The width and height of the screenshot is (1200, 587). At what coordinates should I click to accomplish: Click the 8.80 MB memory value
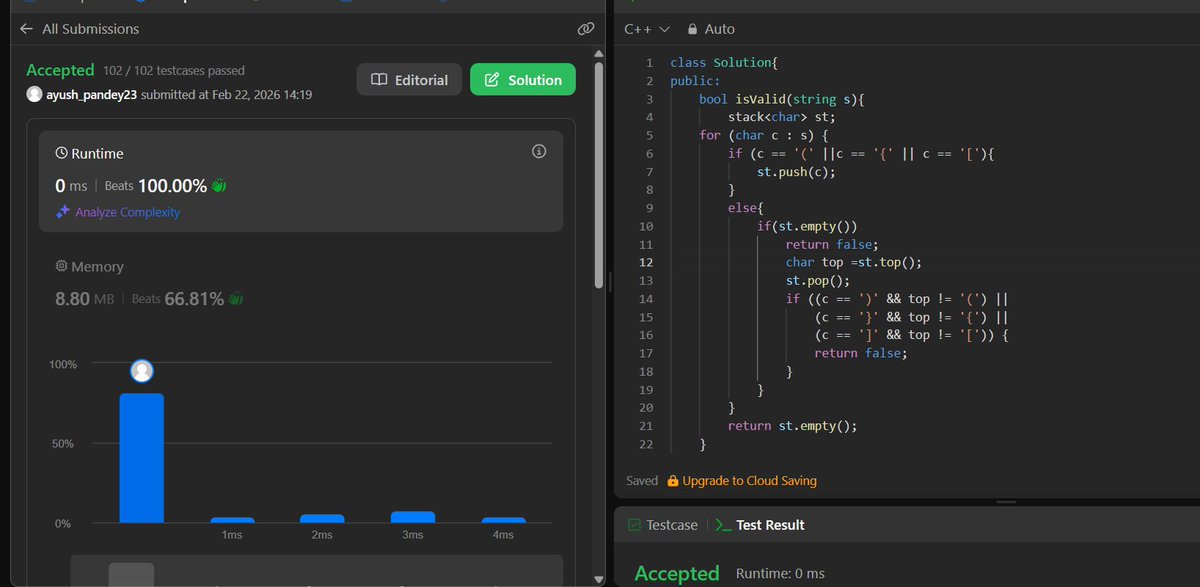point(87,298)
